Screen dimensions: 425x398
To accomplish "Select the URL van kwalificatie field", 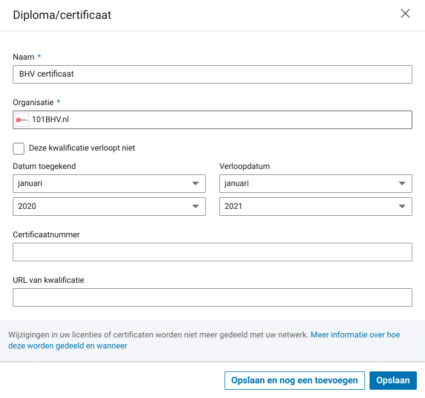I will coord(212,297).
